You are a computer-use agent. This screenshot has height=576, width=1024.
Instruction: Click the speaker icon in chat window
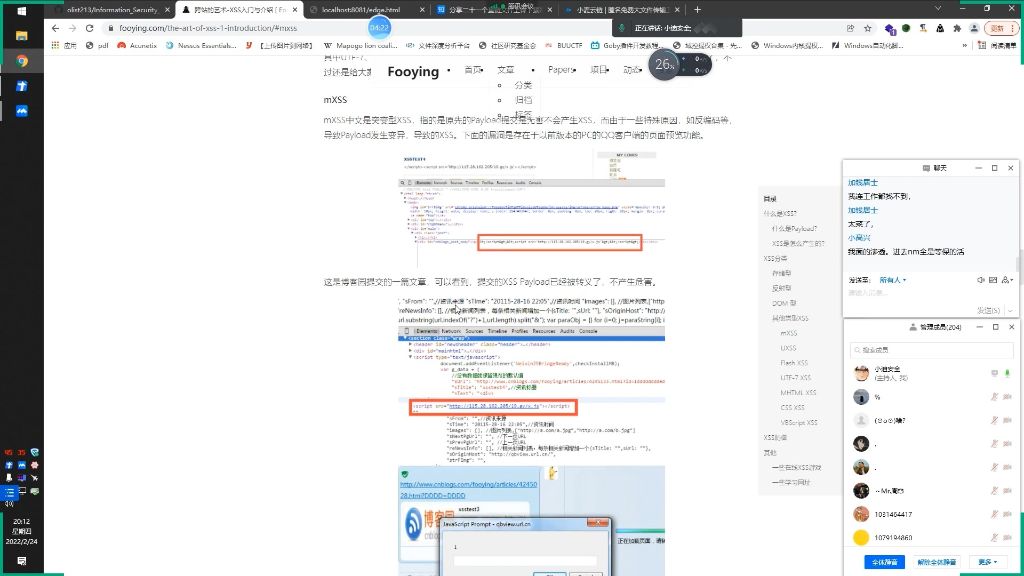[980, 280]
